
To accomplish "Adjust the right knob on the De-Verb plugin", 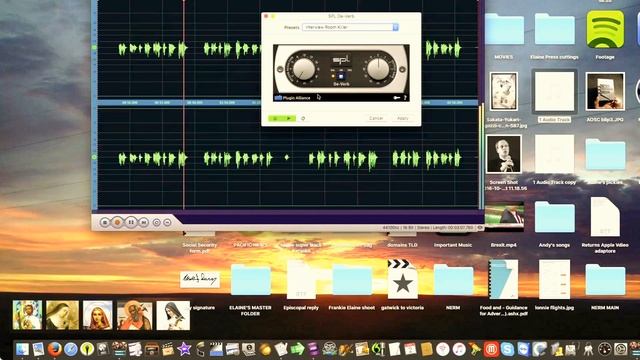I will coord(378,69).
